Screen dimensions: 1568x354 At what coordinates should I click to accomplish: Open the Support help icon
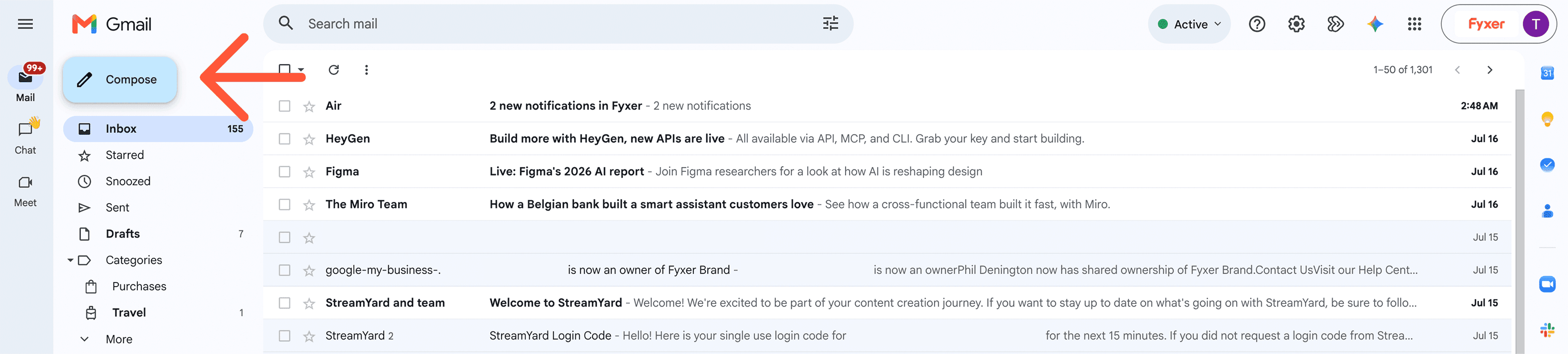click(1257, 24)
